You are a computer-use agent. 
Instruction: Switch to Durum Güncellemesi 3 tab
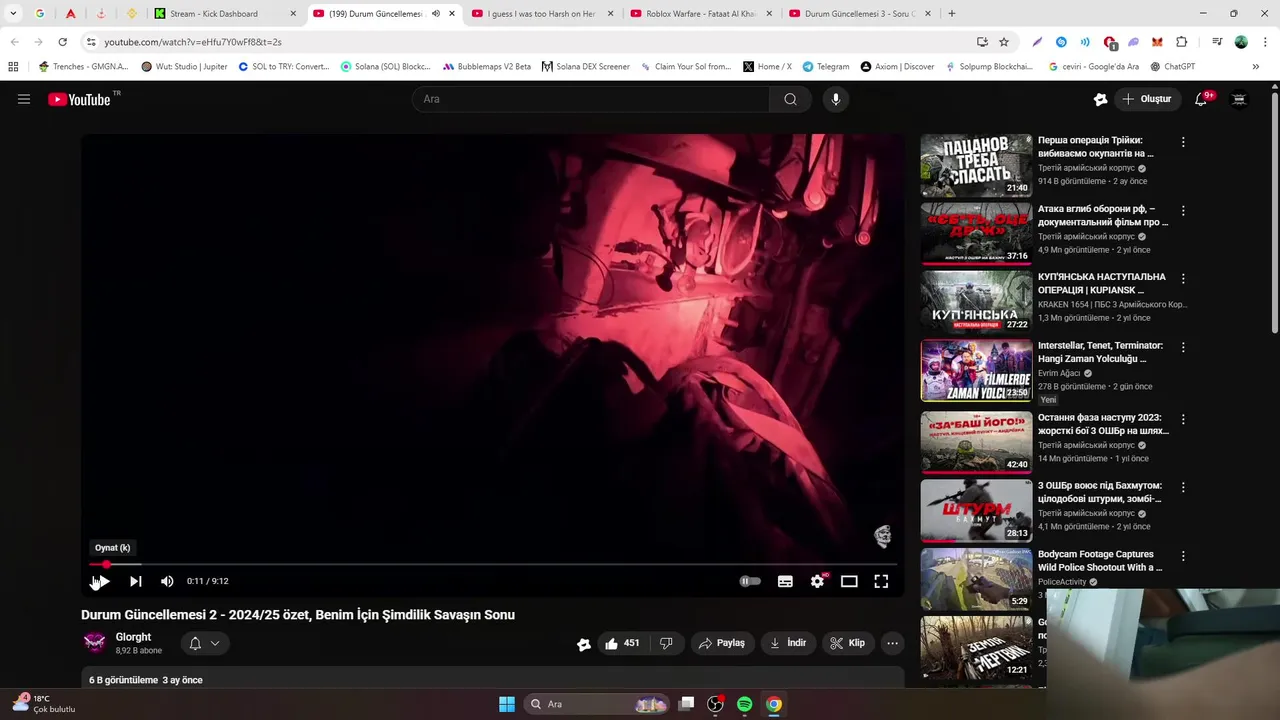pyautogui.click(x=859, y=14)
